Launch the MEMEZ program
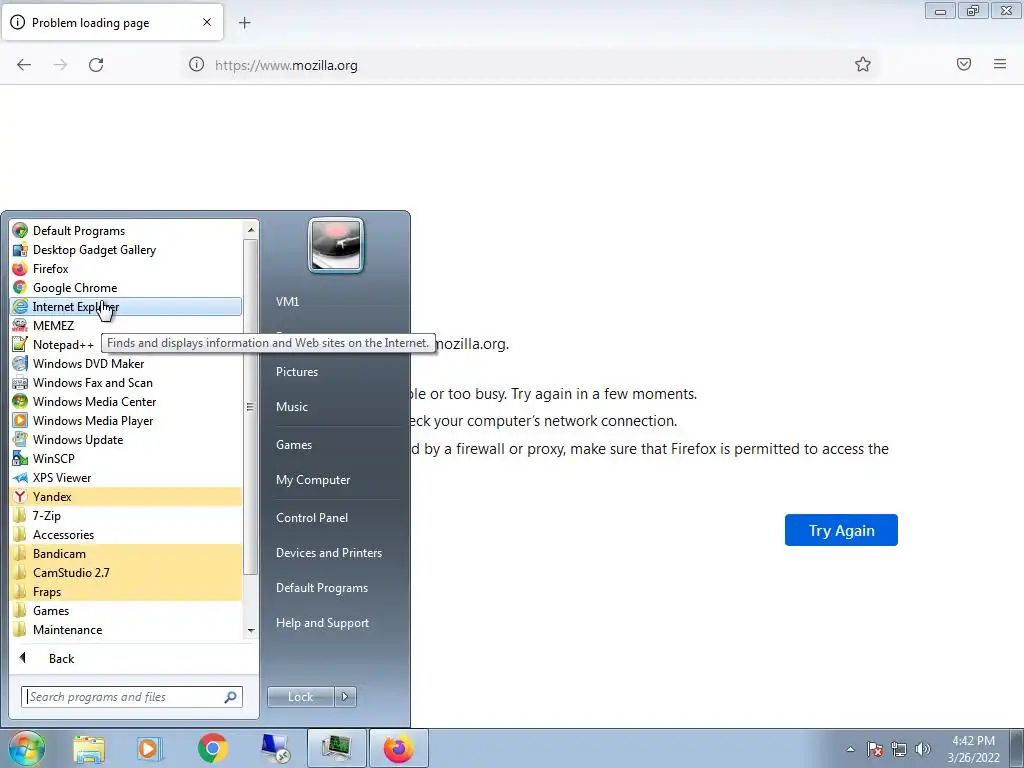1024x768 pixels. 126,325
